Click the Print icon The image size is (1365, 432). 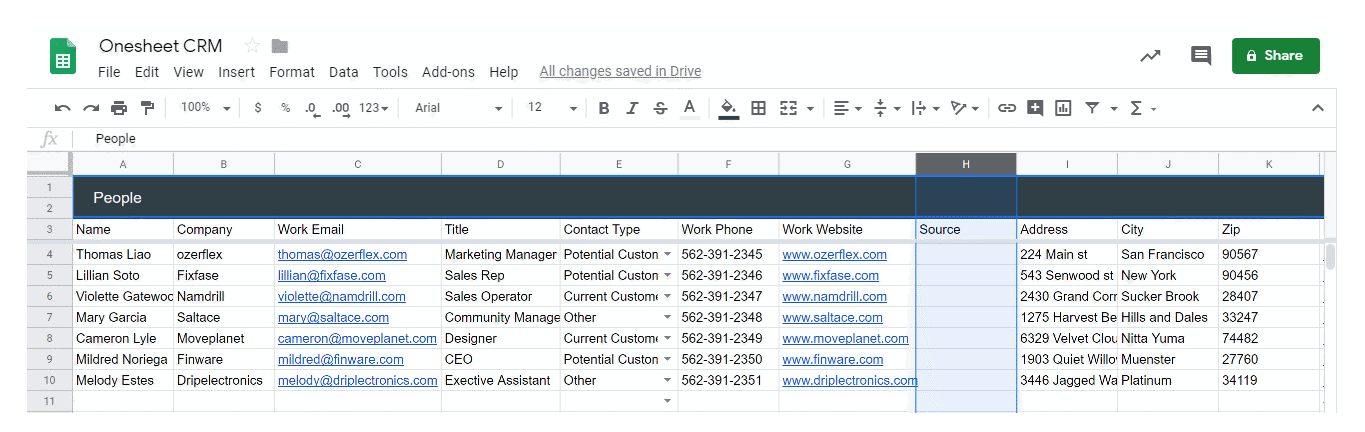[119, 108]
